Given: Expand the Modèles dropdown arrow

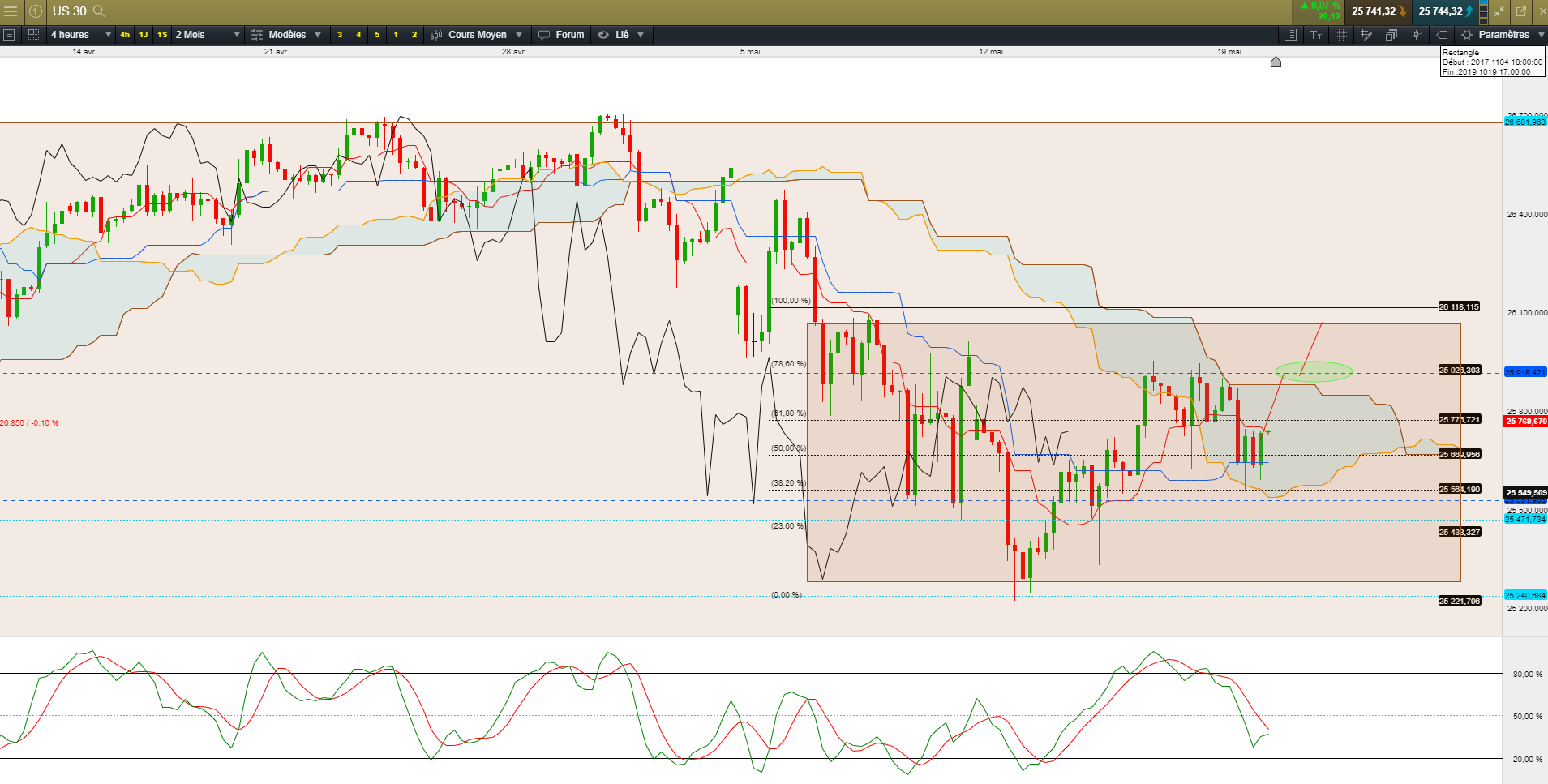Looking at the screenshot, I should pos(318,35).
